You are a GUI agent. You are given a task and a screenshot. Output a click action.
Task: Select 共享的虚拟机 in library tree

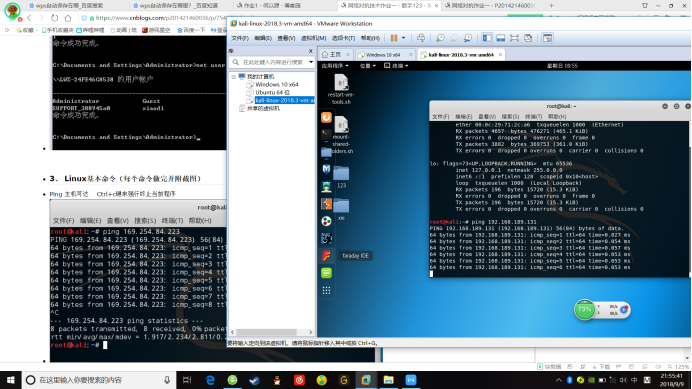[x=263, y=108]
